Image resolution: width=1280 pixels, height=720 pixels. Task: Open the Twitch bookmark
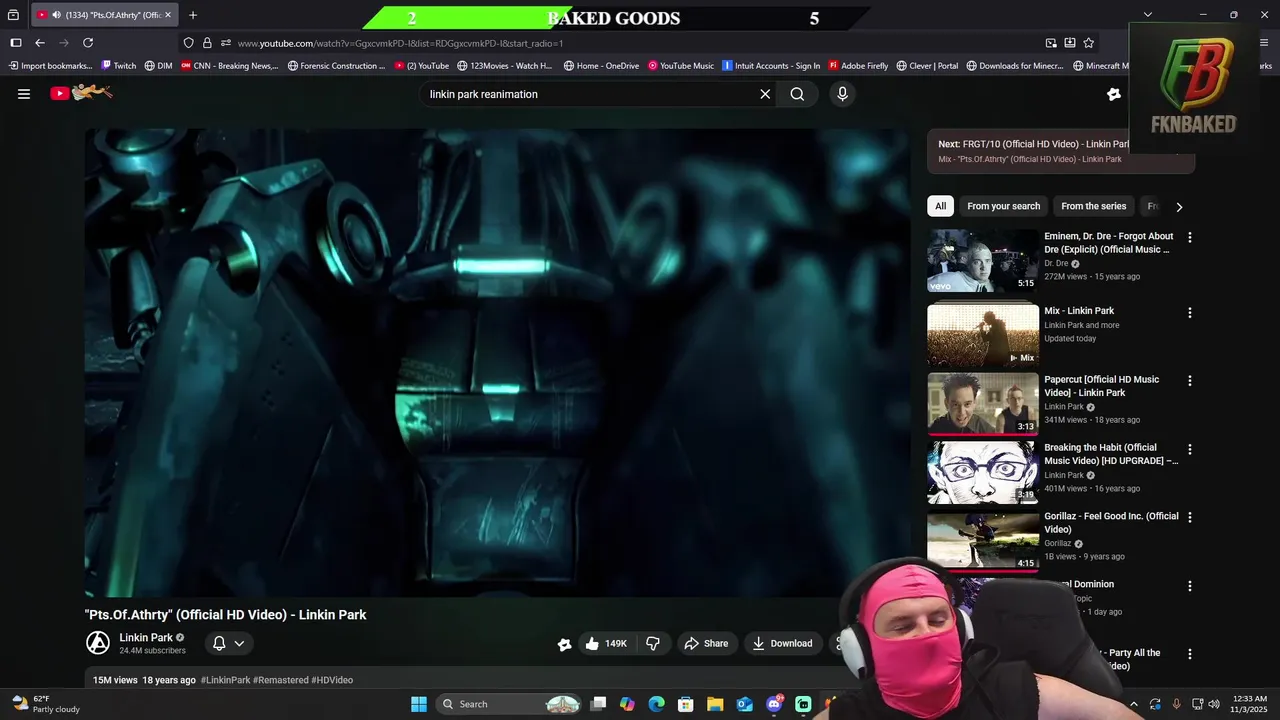[x=118, y=66]
